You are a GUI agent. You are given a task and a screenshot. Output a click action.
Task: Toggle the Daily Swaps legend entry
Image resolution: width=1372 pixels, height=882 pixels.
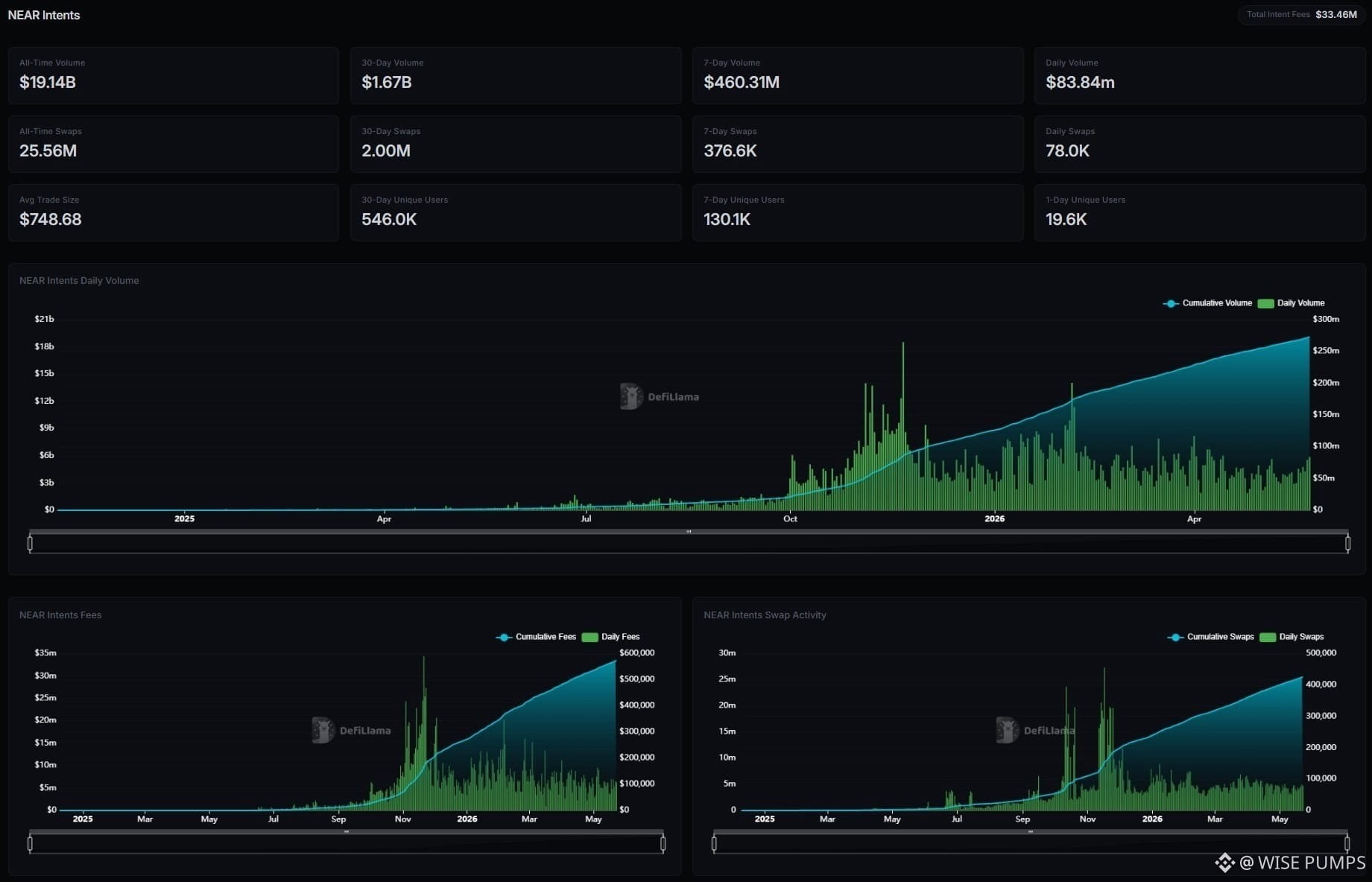point(1292,637)
